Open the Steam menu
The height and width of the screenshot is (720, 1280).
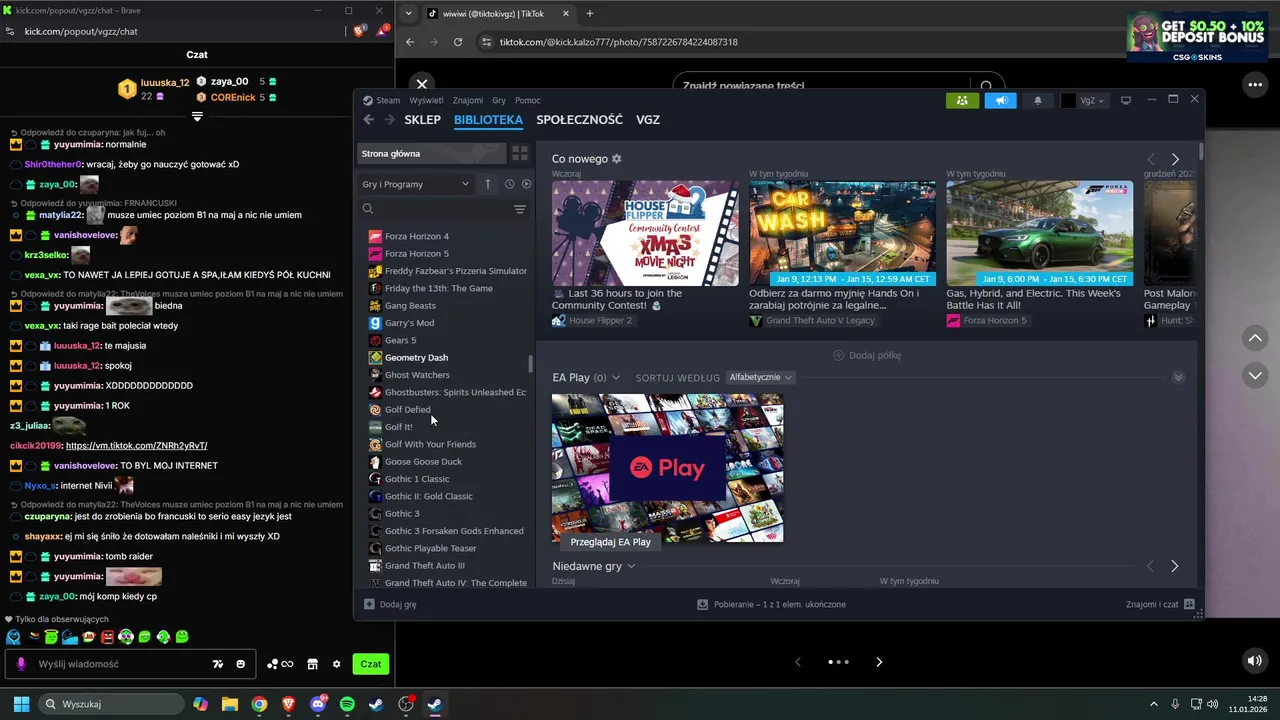click(381, 100)
